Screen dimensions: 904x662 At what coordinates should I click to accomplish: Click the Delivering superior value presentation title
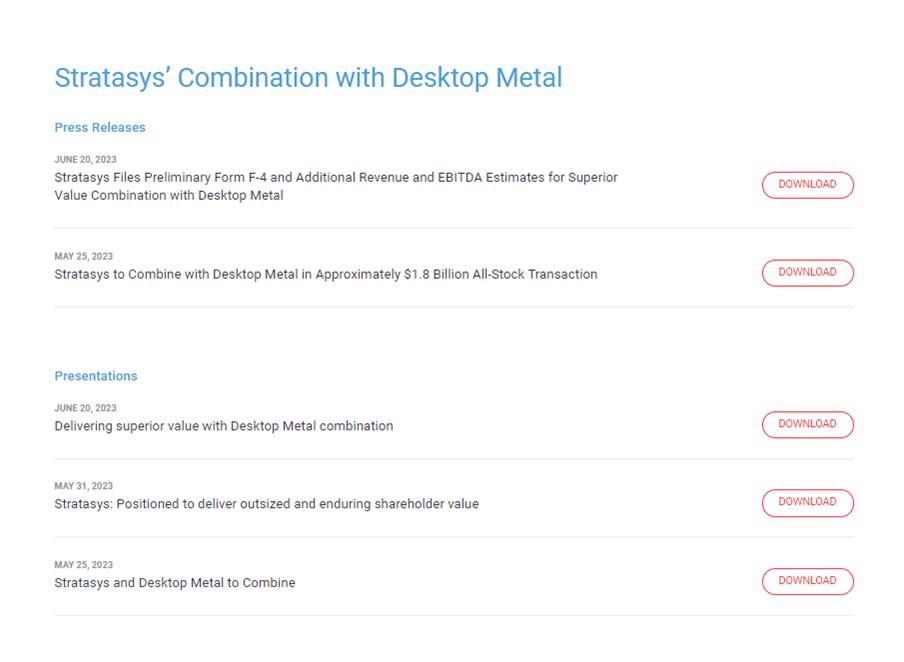[223, 426]
